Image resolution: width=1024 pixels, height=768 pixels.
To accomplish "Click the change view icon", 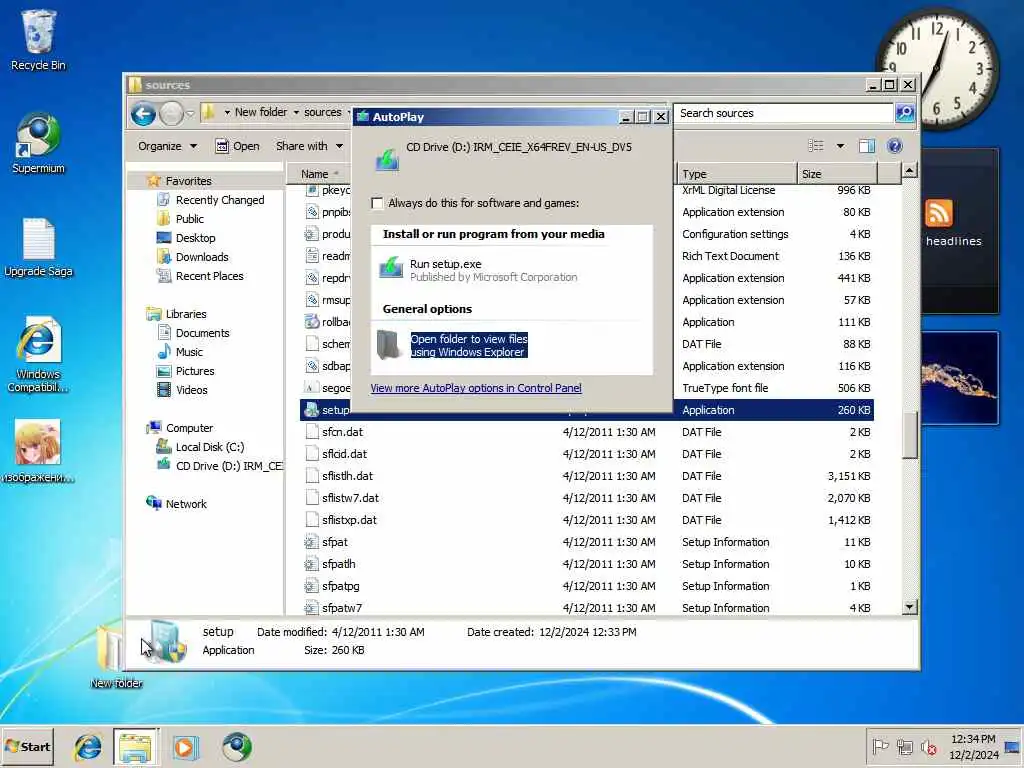I will click(816, 146).
